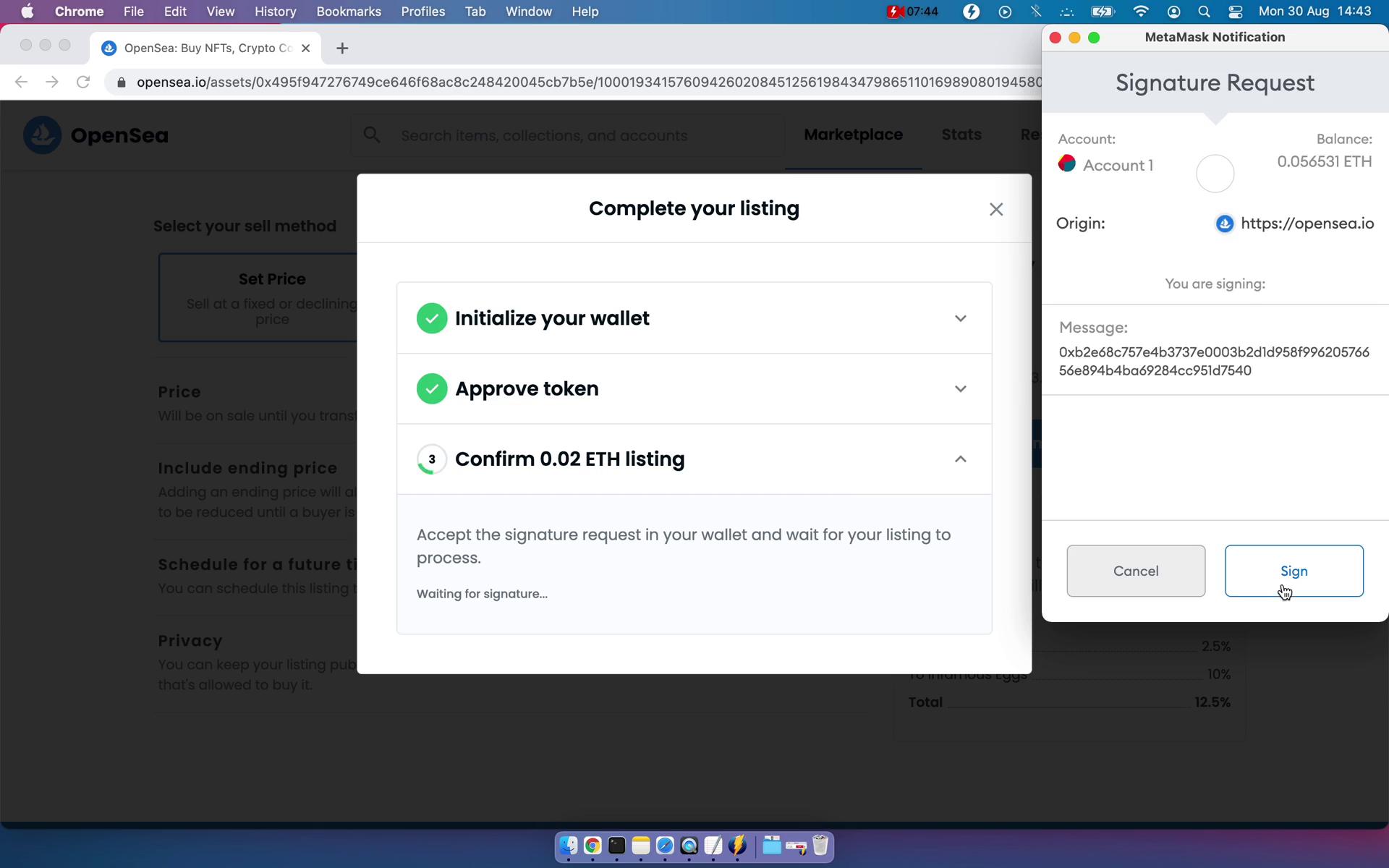Click Sign to confirm the signature request

1293,570
